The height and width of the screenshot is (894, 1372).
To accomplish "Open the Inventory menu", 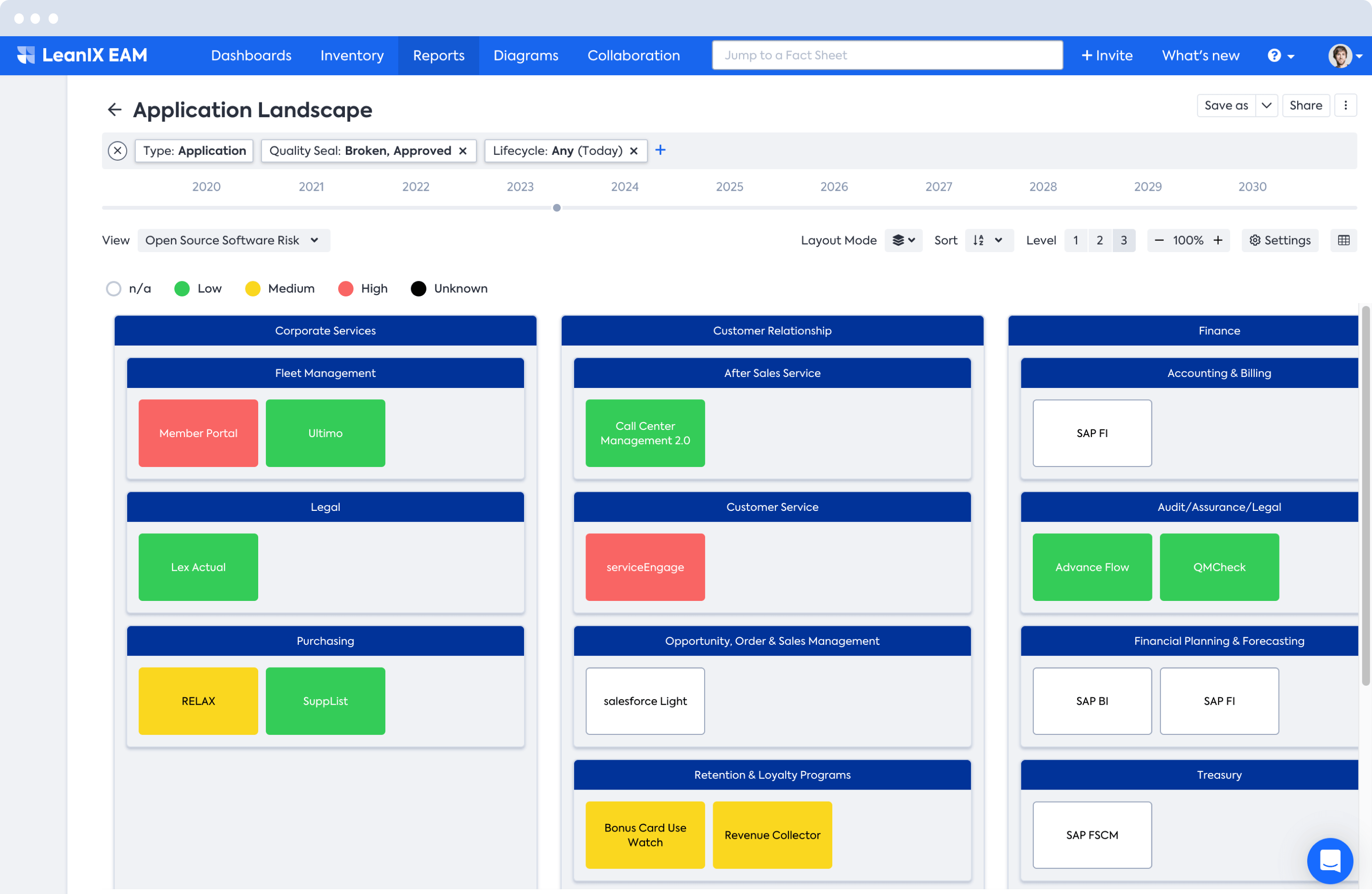I will pos(352,55).
